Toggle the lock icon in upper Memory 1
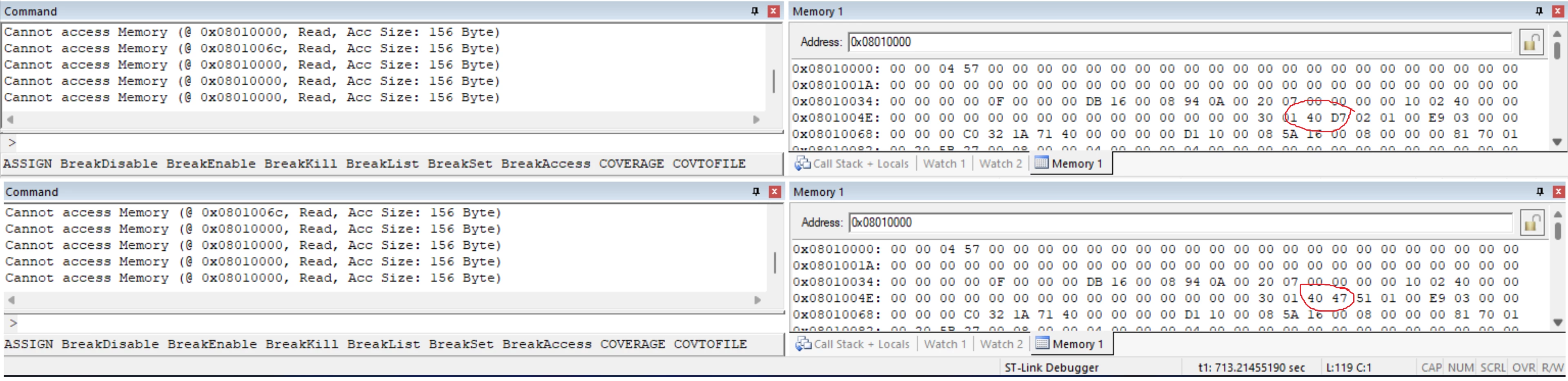 click(x=1532, y=42)
